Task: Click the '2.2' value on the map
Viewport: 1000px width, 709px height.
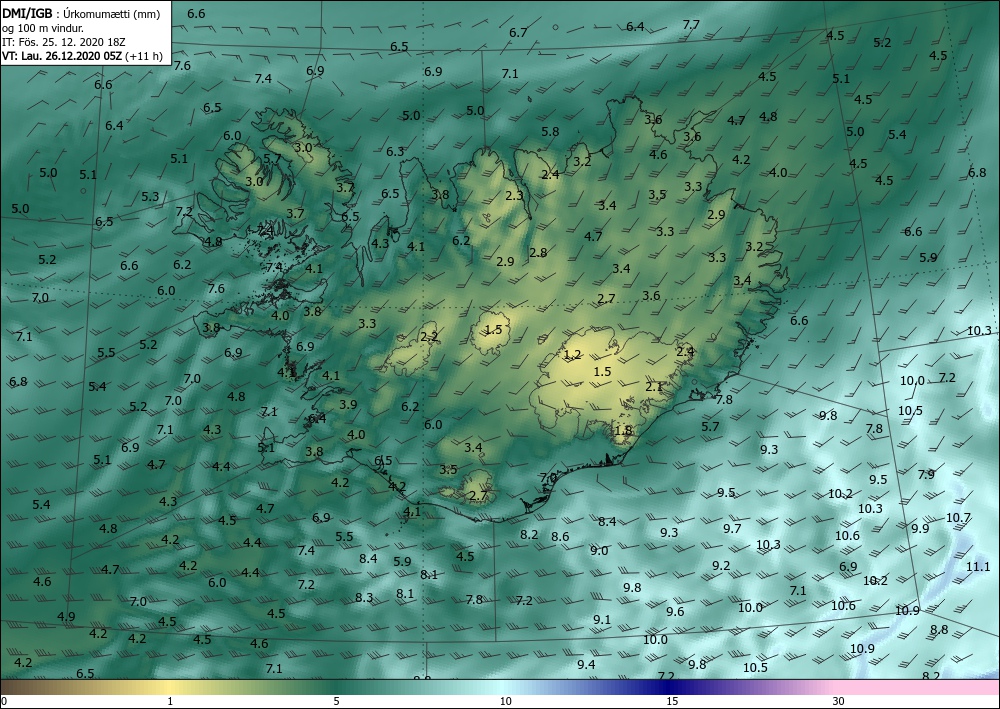Action: (x=429, y=336)
